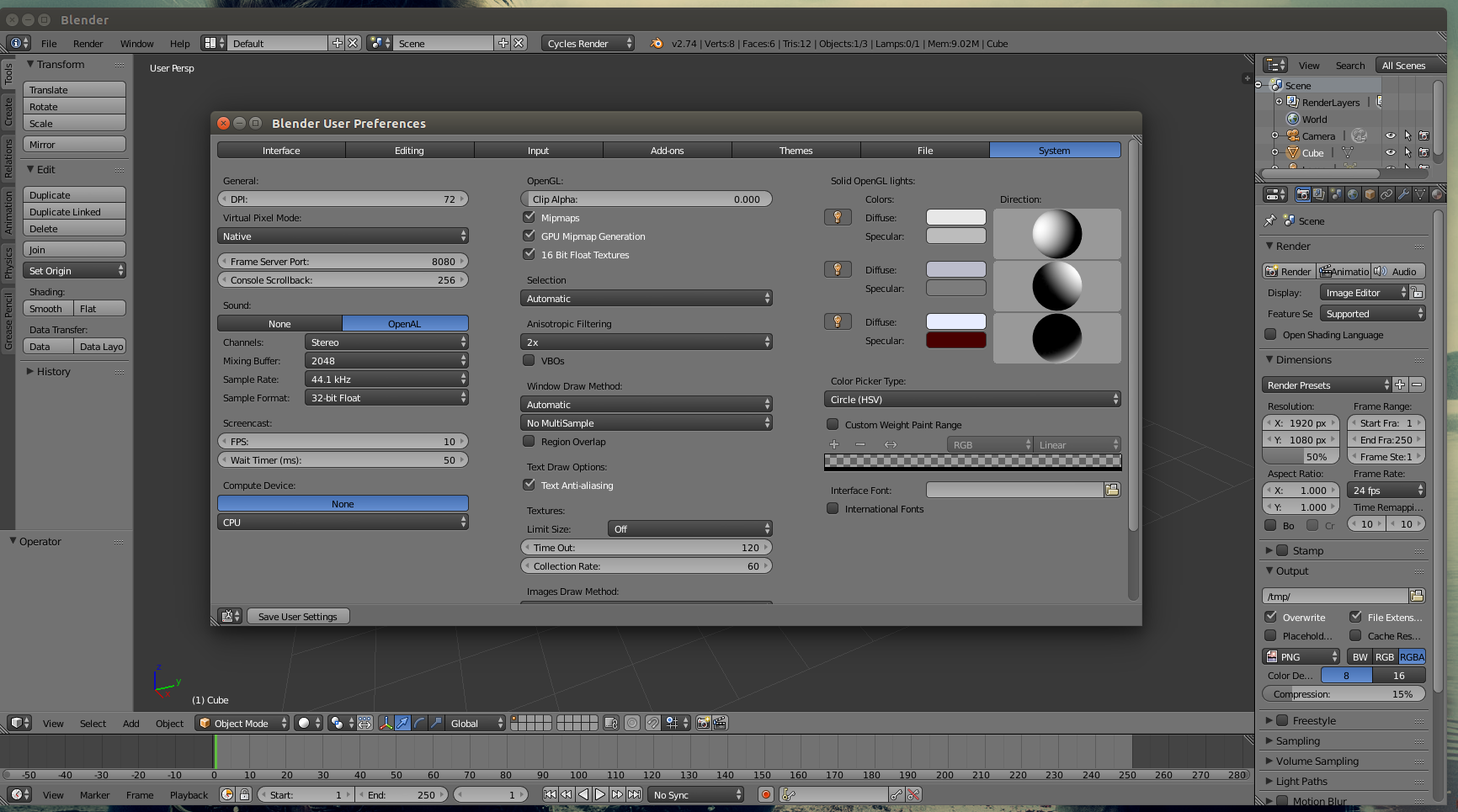Viewport: 1458px width, 812px height.
Task: Browse interface font with the folder icon
Action: 1112,490
